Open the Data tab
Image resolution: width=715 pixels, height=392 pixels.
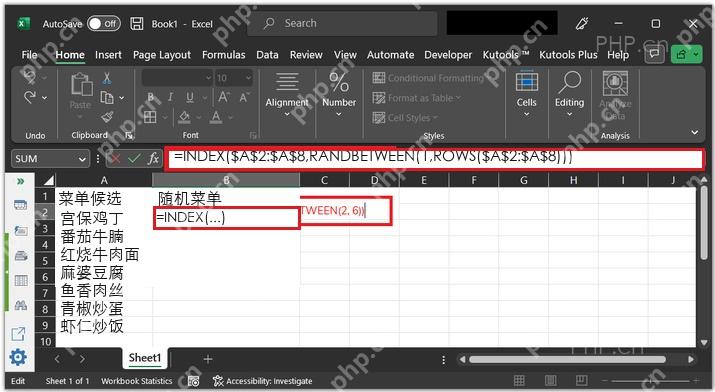point(267,55)
